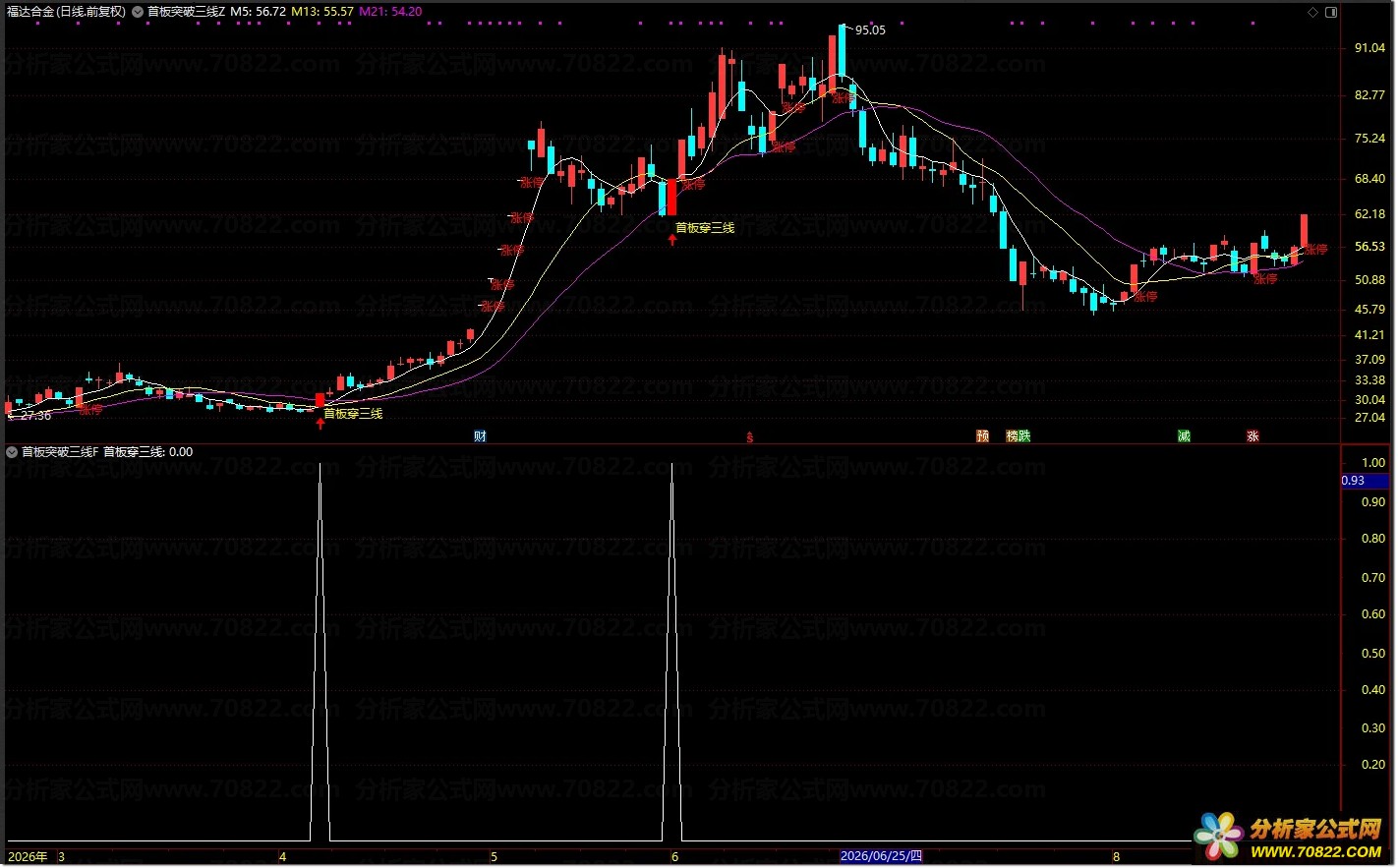Click the first white signal spike in April
Screen dimensions: 1398x868
320,652
